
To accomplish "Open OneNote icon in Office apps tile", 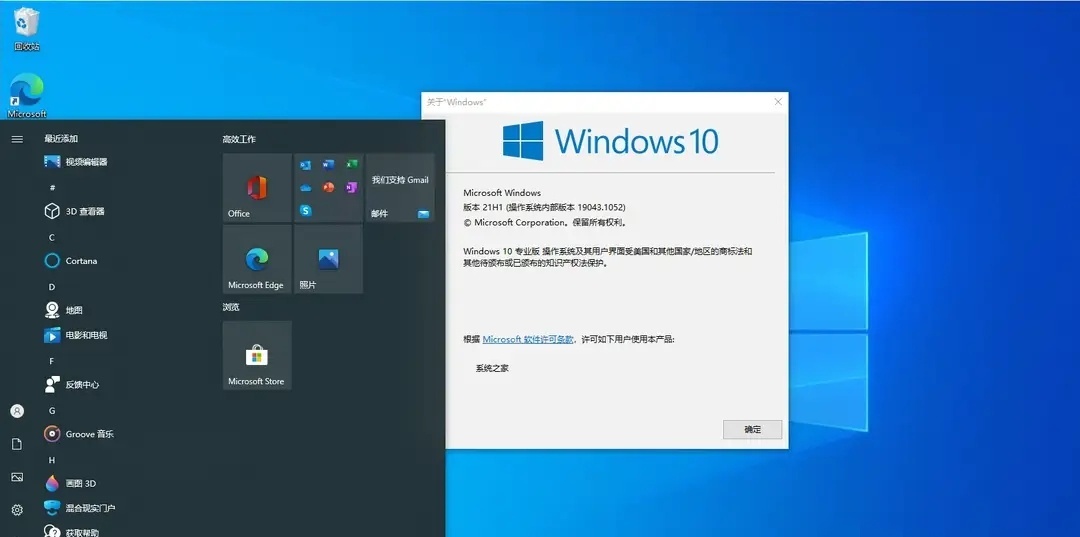I will pyautogui.click(x=351, y=187).
